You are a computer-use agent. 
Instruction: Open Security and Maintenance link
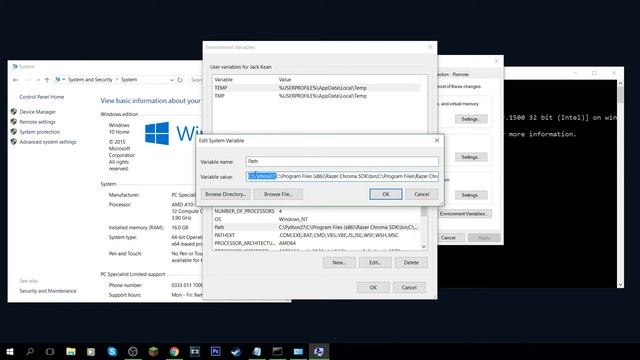tap(48, 291)
